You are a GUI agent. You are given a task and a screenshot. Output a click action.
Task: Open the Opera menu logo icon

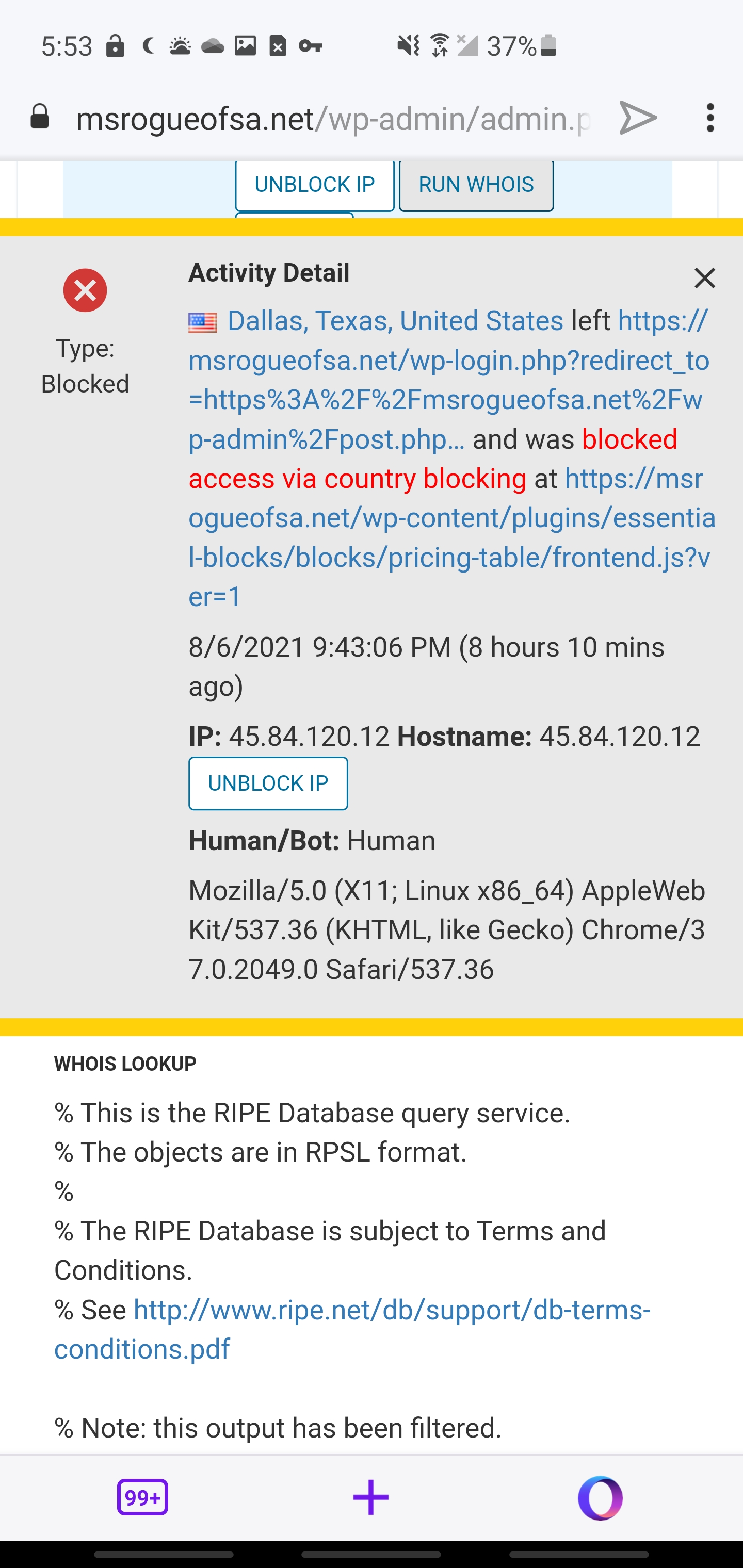pyautogui.click(x=600, y=1497)
